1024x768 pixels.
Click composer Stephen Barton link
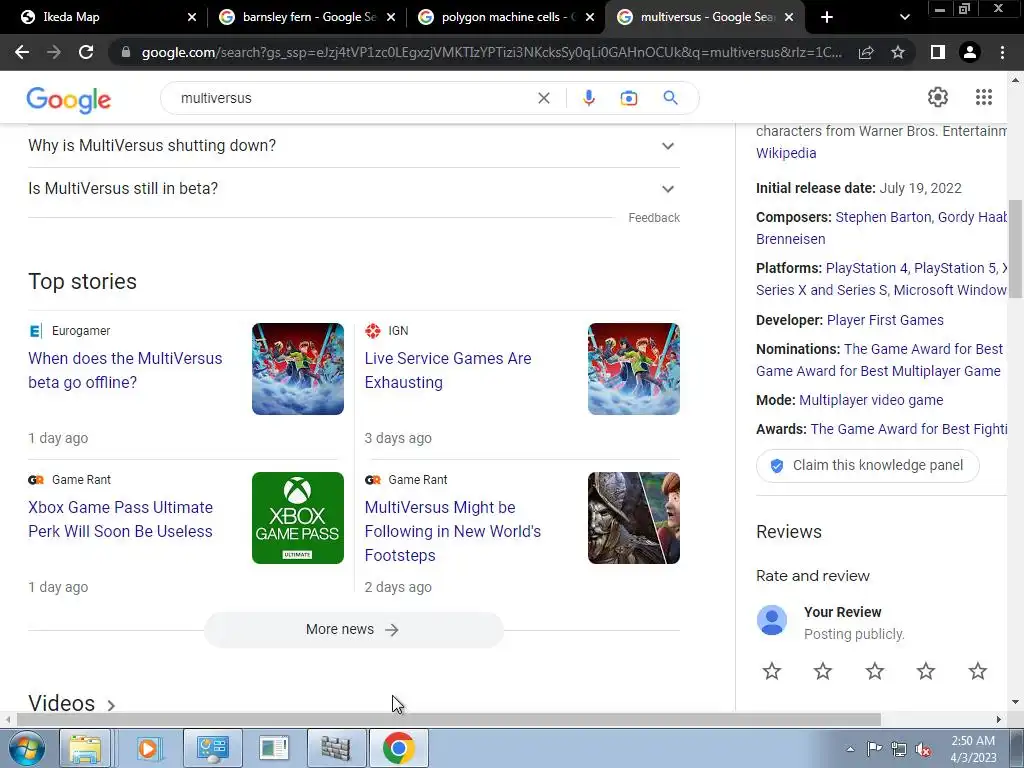(x=884, y=217)
